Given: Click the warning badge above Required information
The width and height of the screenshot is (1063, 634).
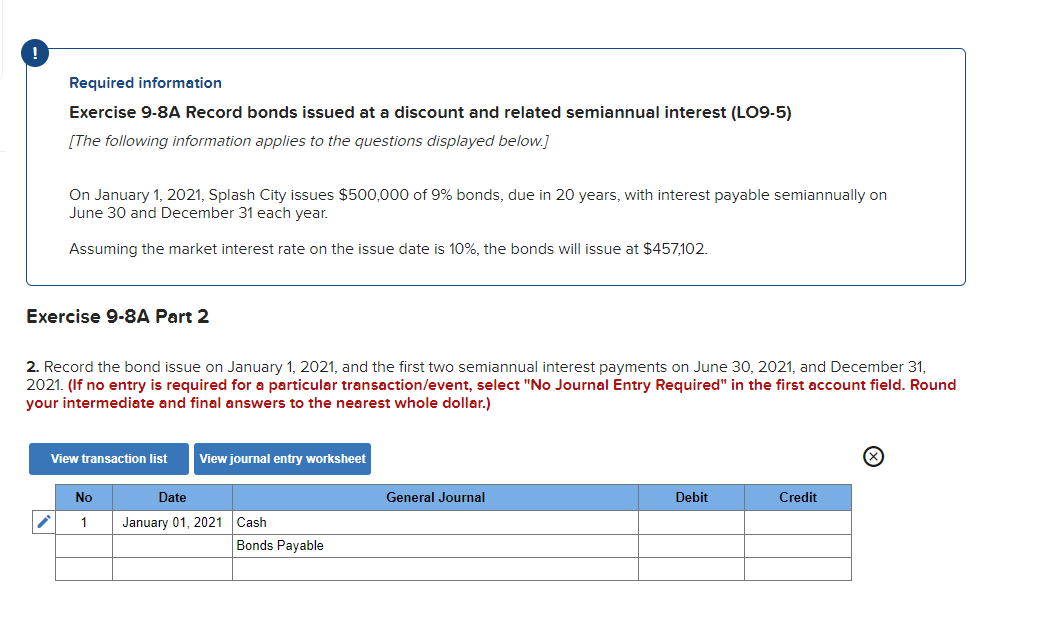Looking at the screenshot, I should (33, 53).
